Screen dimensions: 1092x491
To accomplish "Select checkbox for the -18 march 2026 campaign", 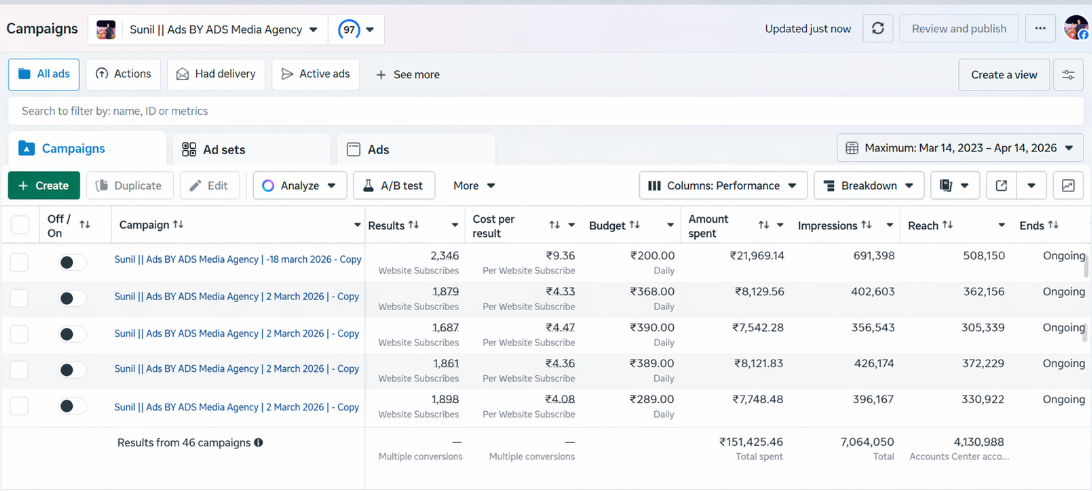I will [20, 263].
